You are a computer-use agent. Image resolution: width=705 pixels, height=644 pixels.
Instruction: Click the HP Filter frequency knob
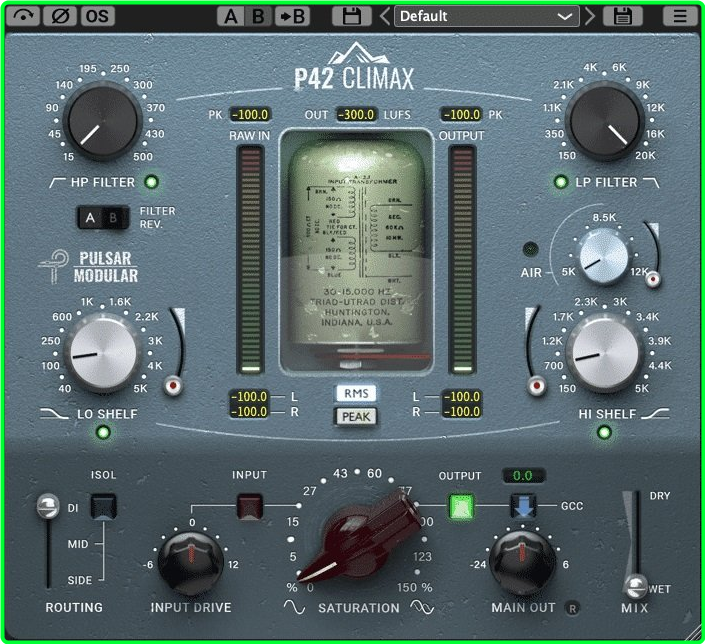coord(103,121)
